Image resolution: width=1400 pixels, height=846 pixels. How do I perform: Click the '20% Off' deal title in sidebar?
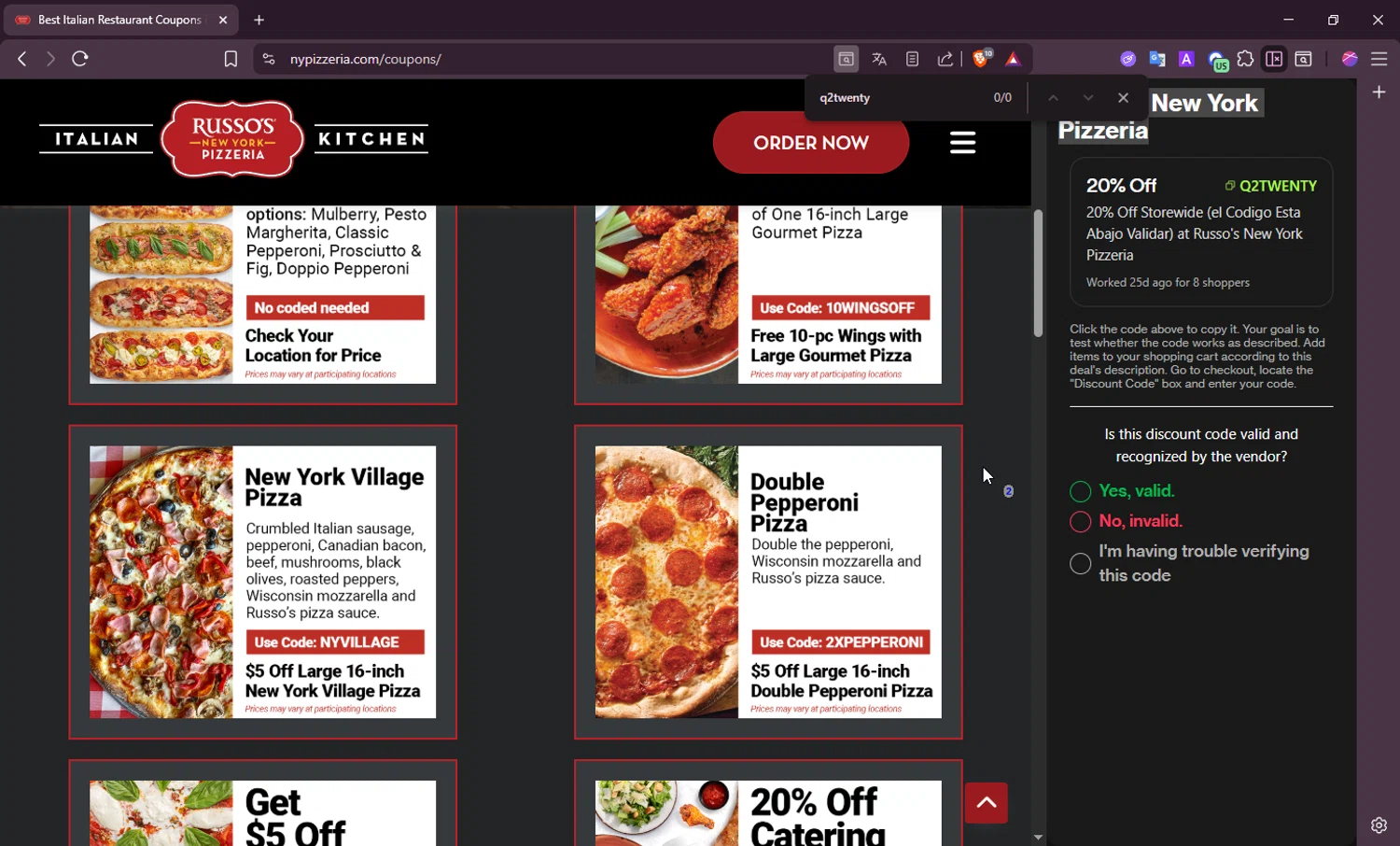(x=1121, y=185)
